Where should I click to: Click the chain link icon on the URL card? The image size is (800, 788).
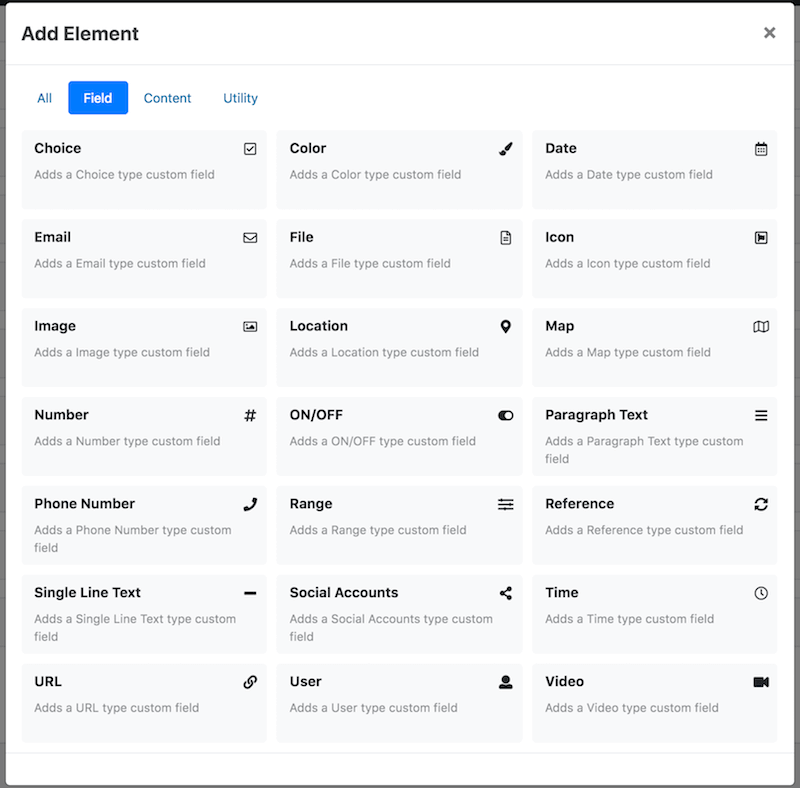pyautogui.click(x=250, y=682)
